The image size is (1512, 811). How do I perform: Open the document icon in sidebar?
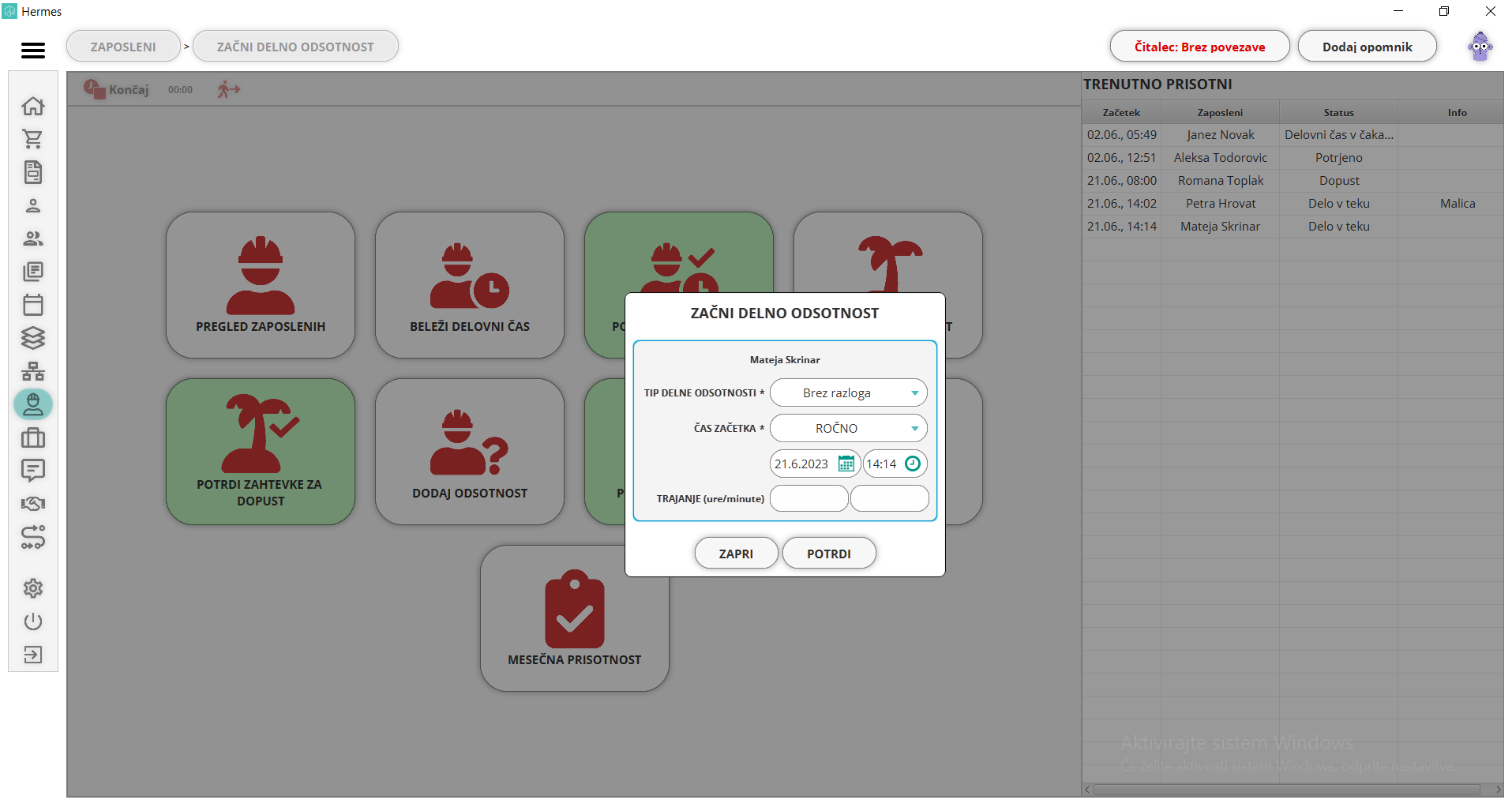click(x=33, y=172)
